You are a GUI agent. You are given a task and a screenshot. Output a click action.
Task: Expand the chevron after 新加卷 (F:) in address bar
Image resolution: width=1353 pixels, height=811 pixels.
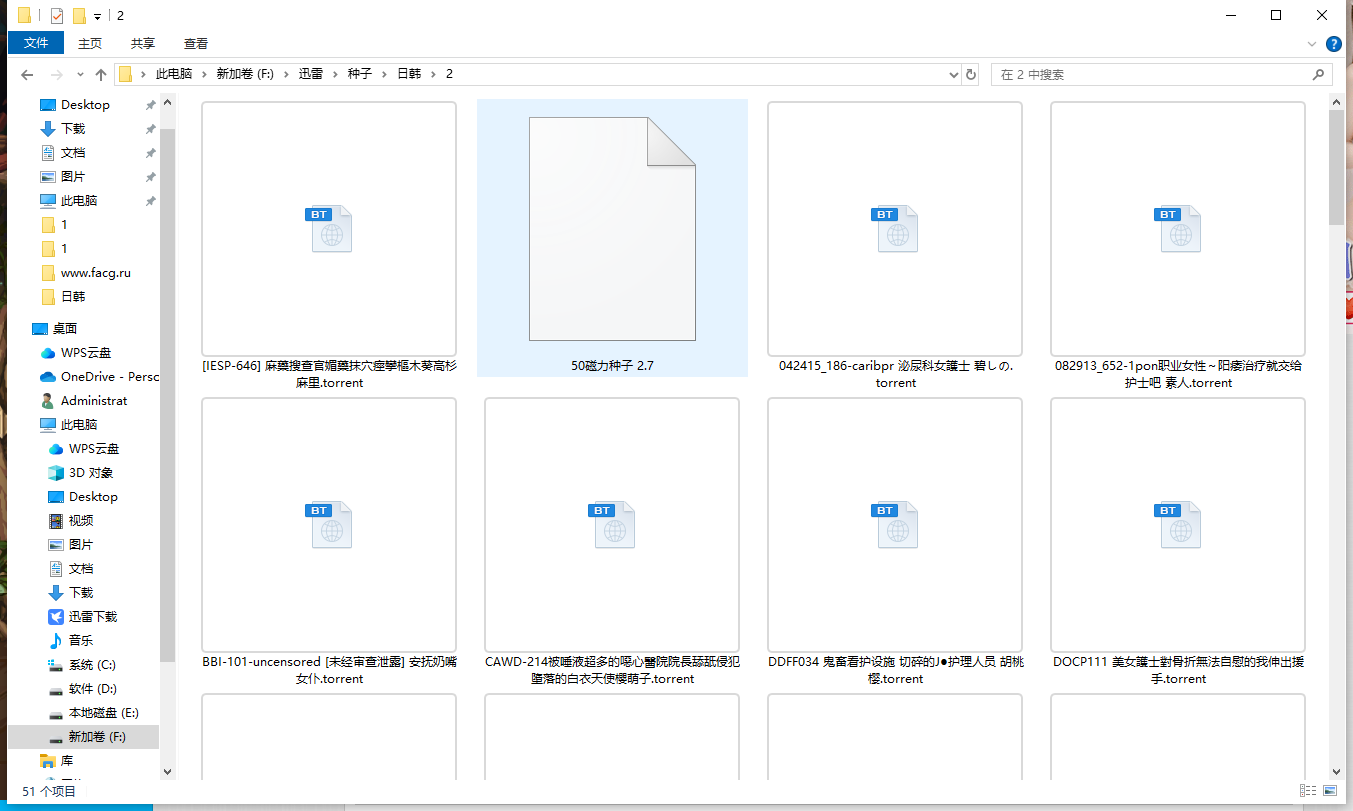(x=286, y=75)
